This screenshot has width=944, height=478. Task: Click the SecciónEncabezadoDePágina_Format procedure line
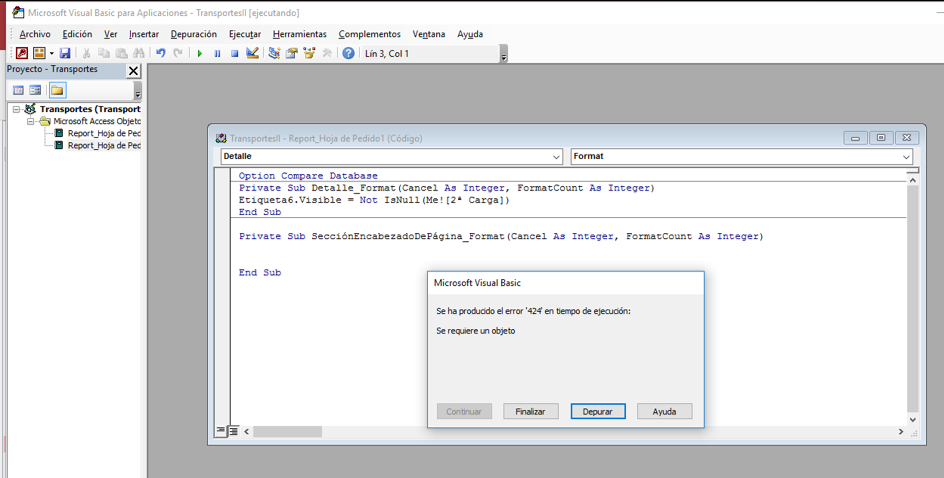(x=501, y=237)
